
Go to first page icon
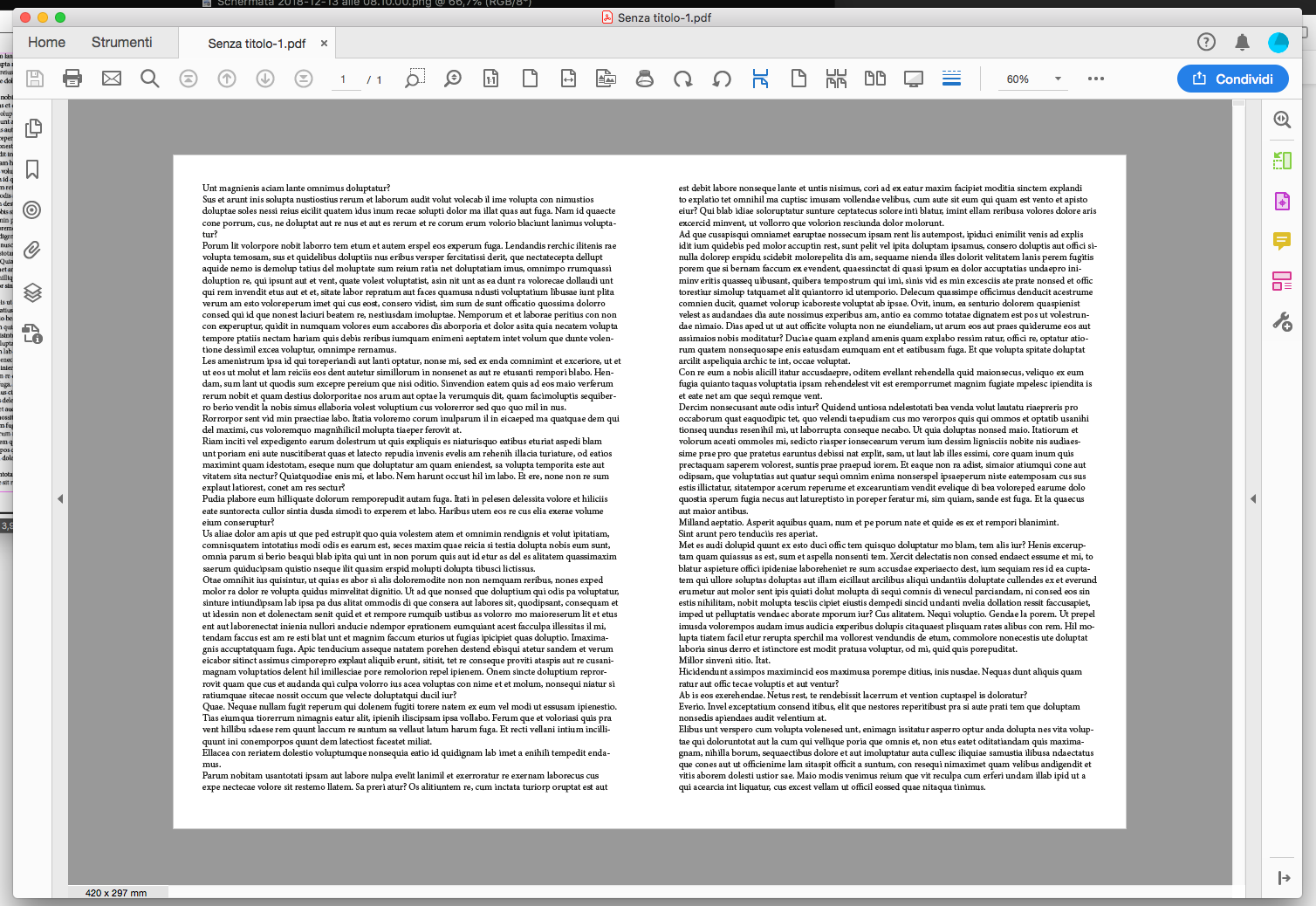(x=188, y=79)
